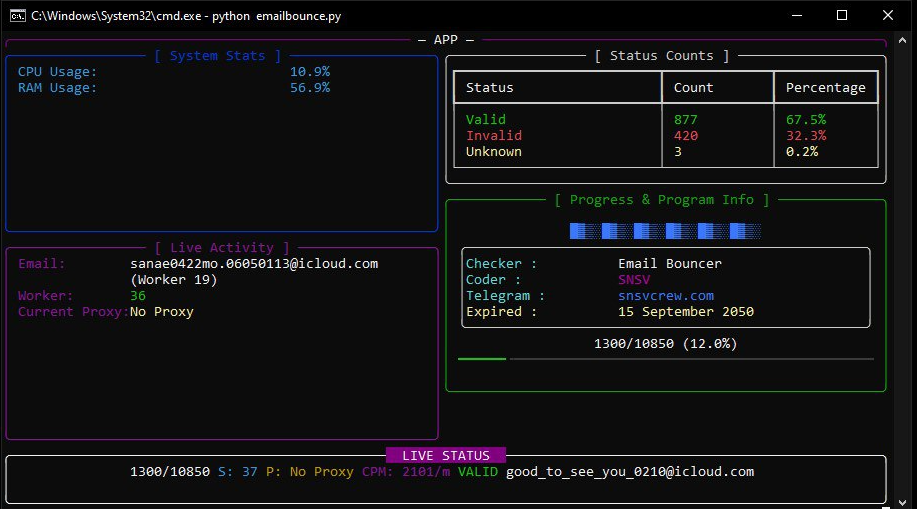Viewport: 917px width, 509px height.
Task: Click the good_to_see_you_0210 email in Live Status
Action: coord(630,472)
